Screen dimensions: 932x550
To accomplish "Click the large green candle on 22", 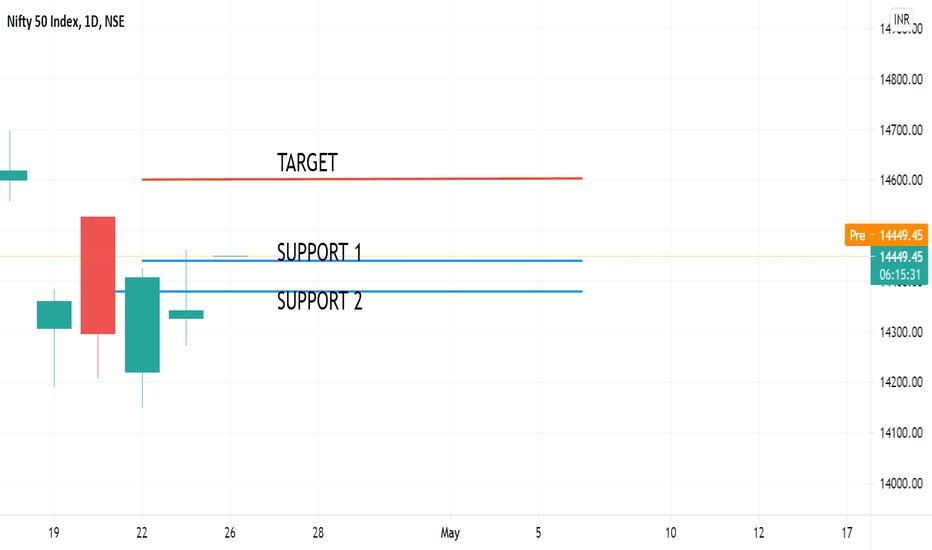I will (x=142, y=325).
